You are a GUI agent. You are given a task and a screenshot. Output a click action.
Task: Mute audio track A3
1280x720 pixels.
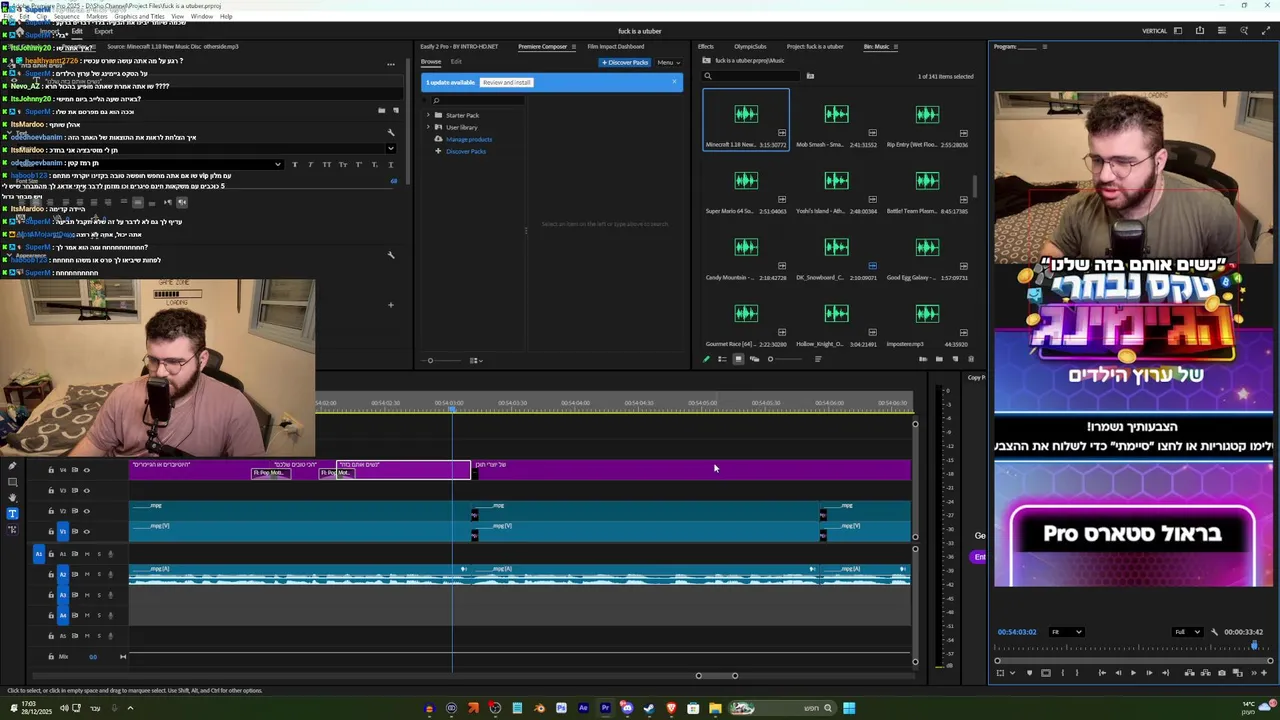(x=87, y=595)
